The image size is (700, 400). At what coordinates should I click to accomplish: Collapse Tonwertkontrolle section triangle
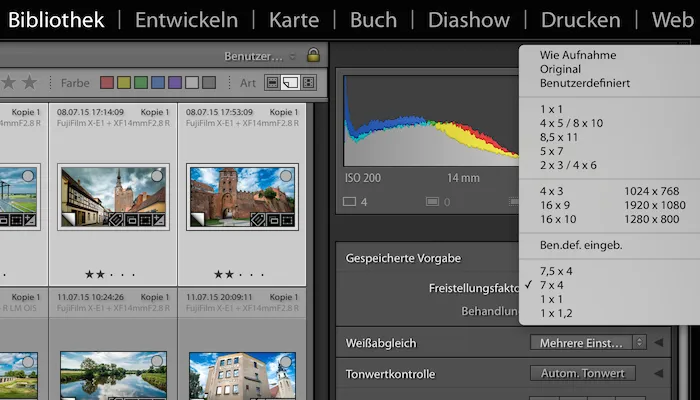[657, 374]
